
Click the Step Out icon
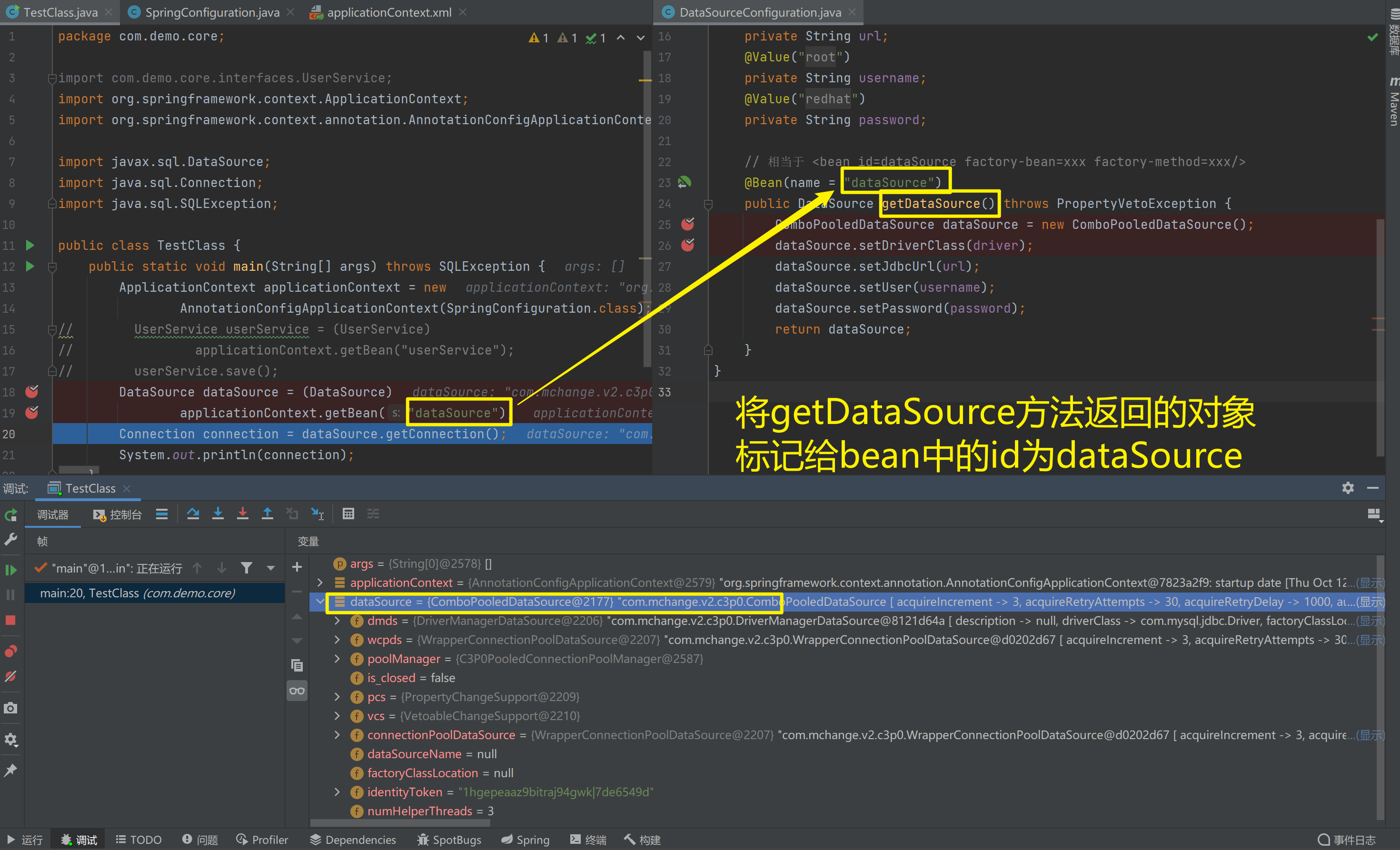tap(267, 514)
